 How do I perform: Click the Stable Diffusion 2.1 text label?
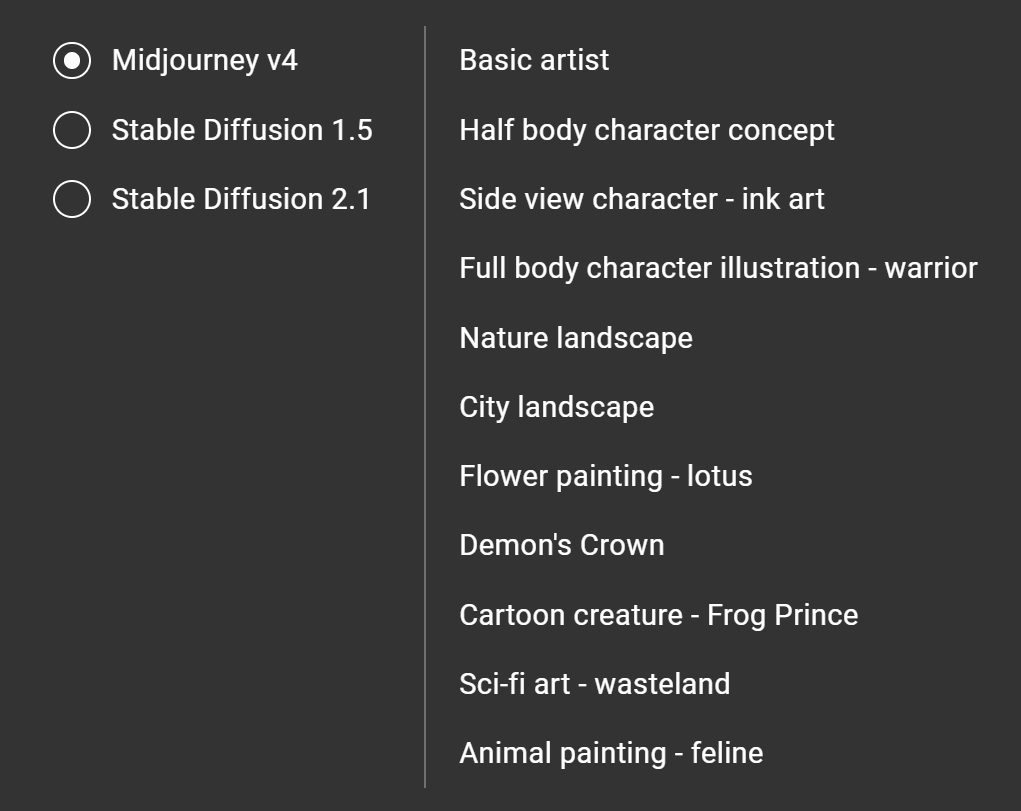(x=241, y=199)
